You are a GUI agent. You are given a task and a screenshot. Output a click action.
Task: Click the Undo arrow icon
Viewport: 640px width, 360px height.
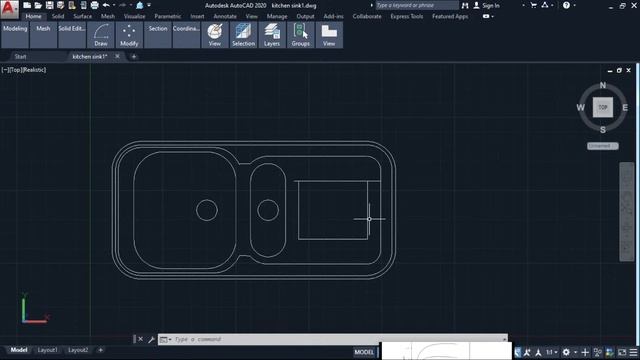106,5
